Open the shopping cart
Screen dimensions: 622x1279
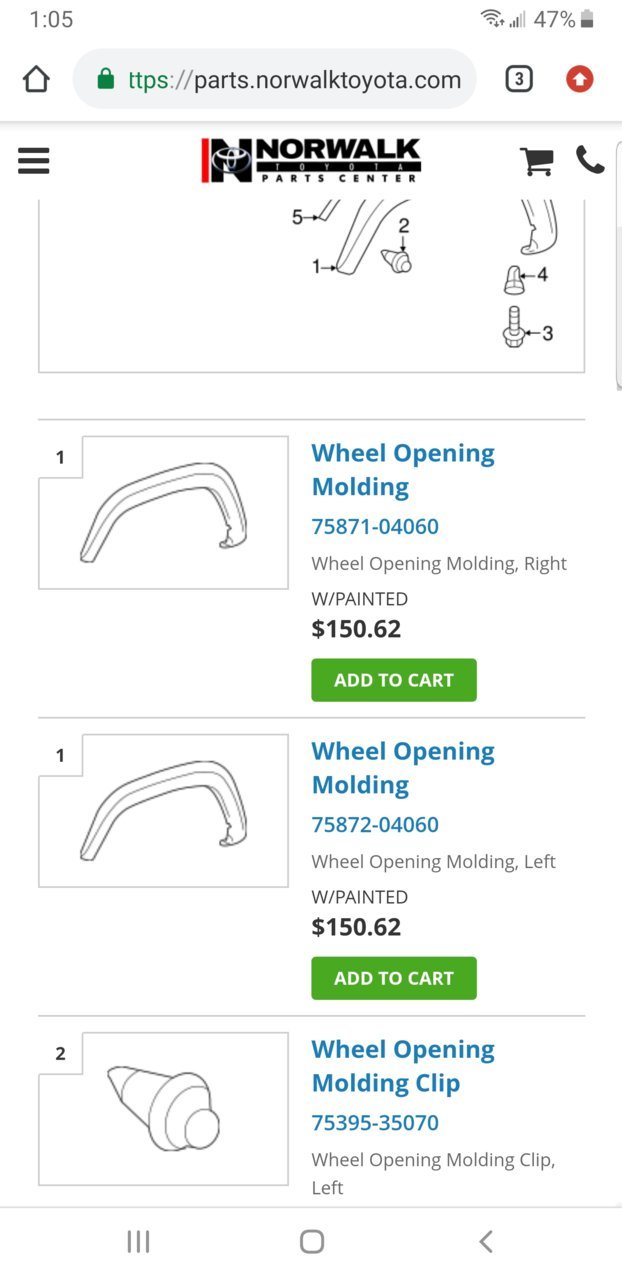click(537, 161)
